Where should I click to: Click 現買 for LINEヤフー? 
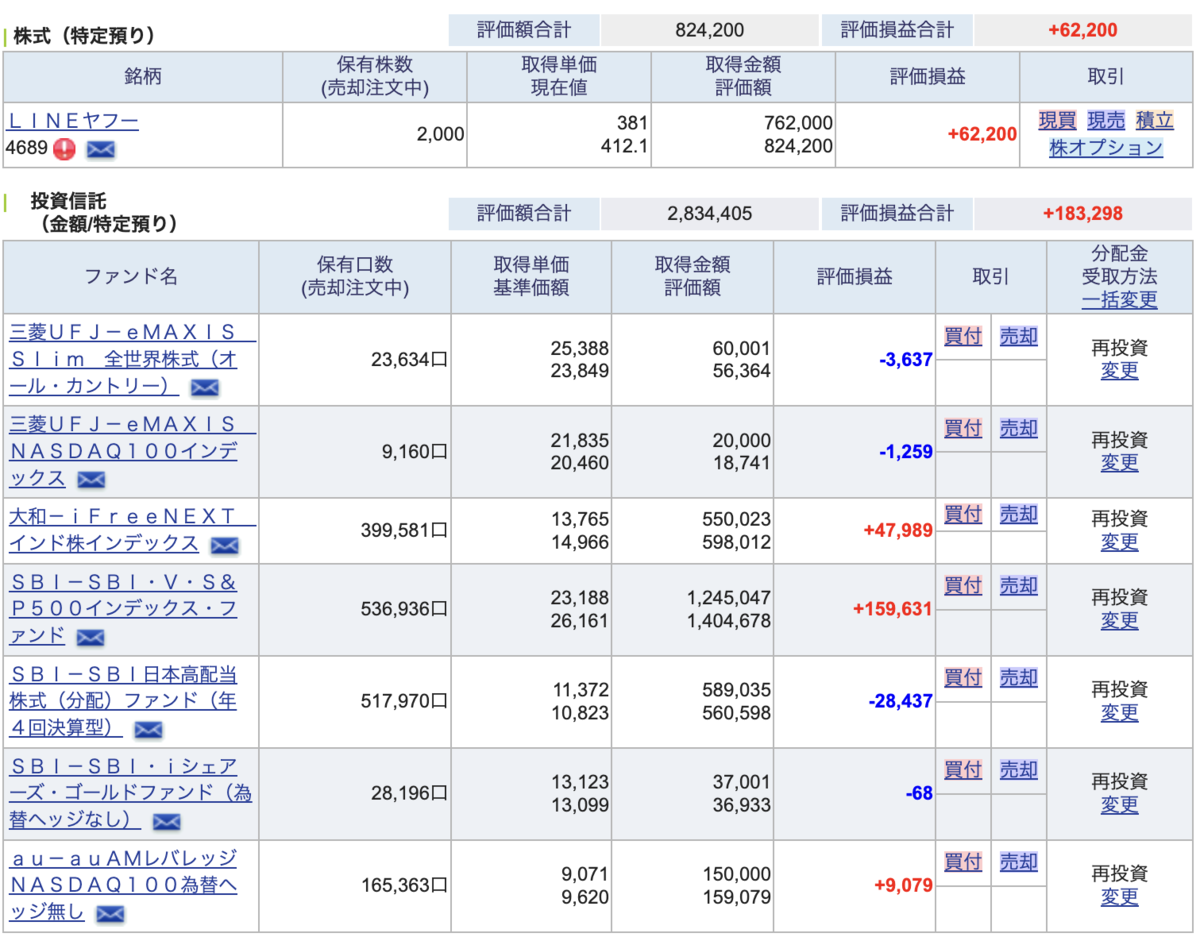pyautogui.click(x=1057, y=121)
